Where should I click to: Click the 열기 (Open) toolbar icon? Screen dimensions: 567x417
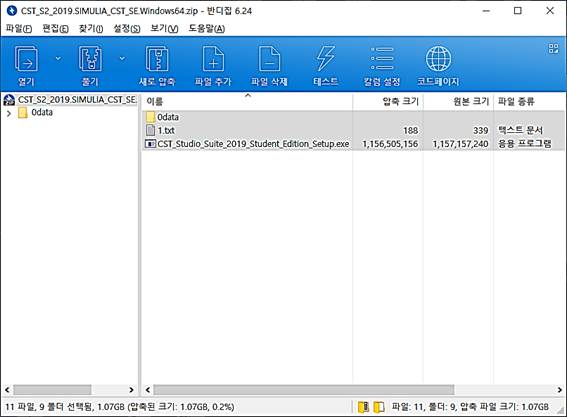[x=26, y=59]
